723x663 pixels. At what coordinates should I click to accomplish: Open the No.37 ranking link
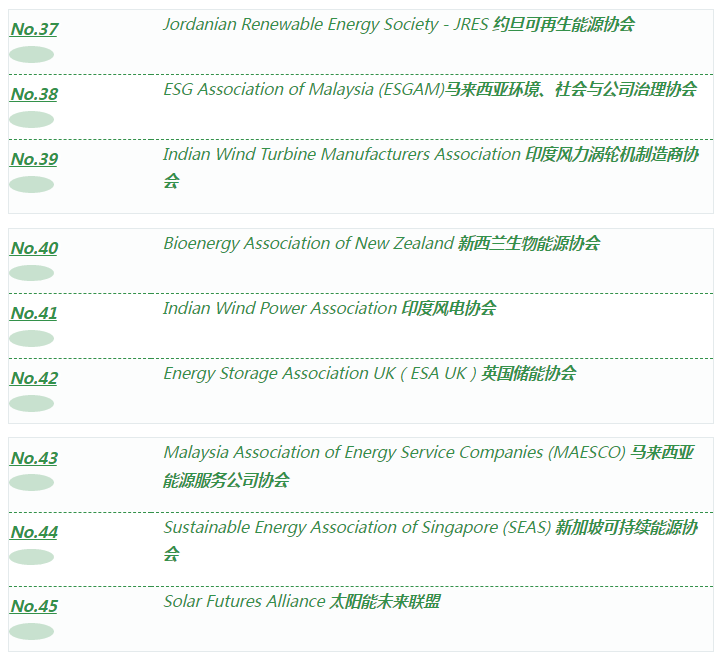34,29
